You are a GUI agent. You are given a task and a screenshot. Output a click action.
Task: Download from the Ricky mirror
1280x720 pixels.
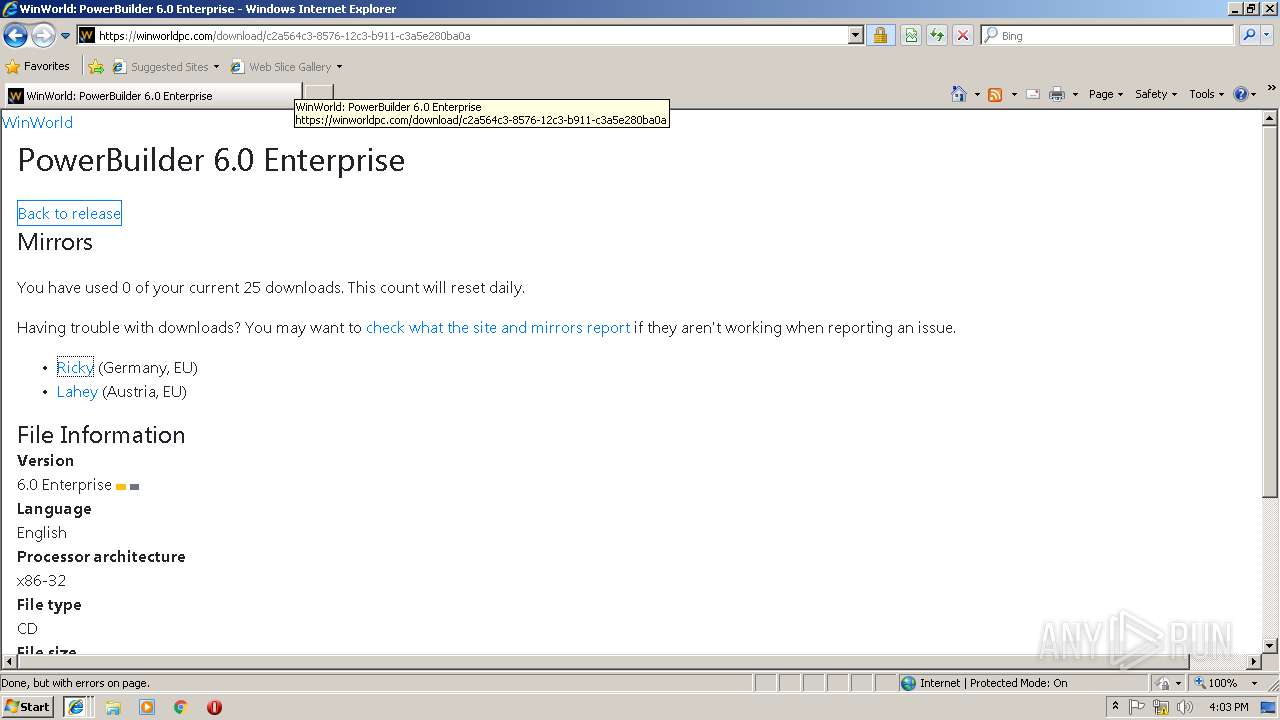coord(75,367)
